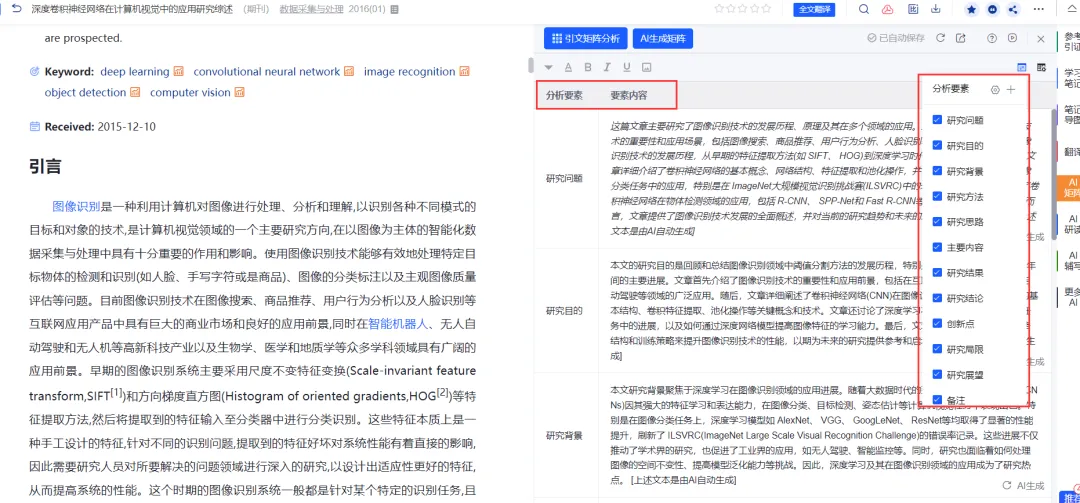This screenshot has height=503, width=1080.
Task: Click the play tutorial video icon
Action: pyautogui.click(x=1012, y=39)
